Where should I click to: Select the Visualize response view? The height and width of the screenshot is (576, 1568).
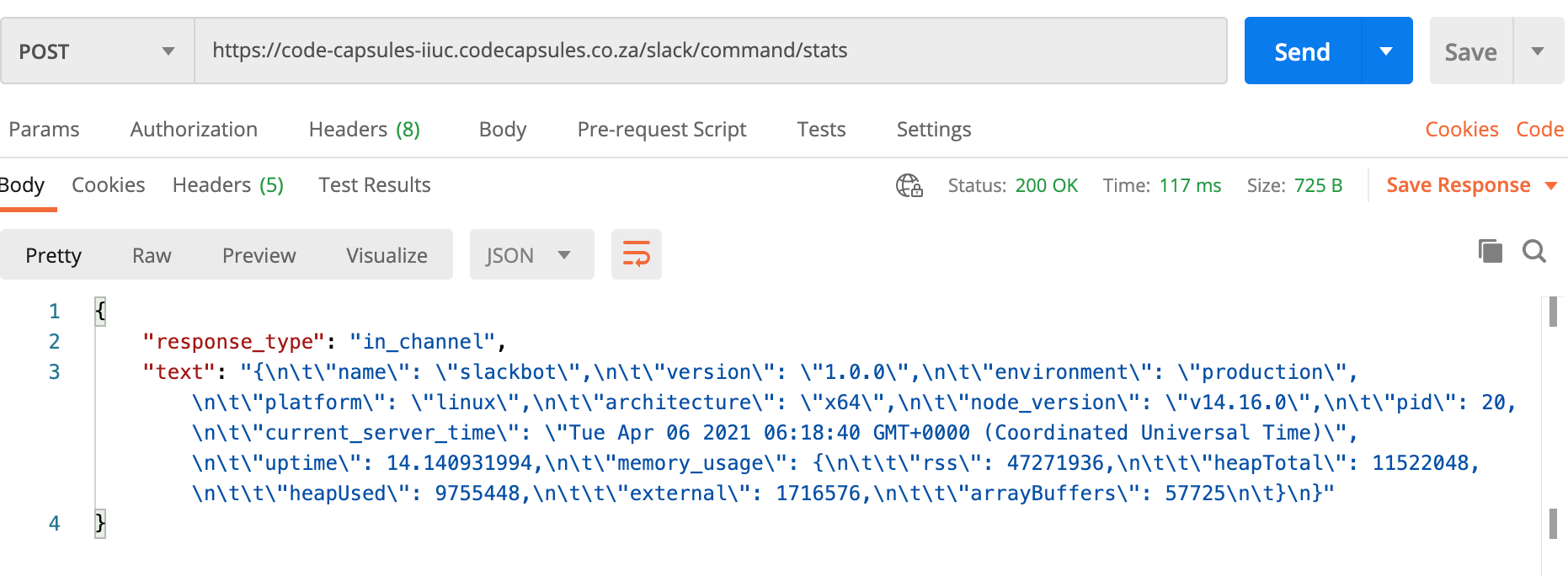pos(387,255)
